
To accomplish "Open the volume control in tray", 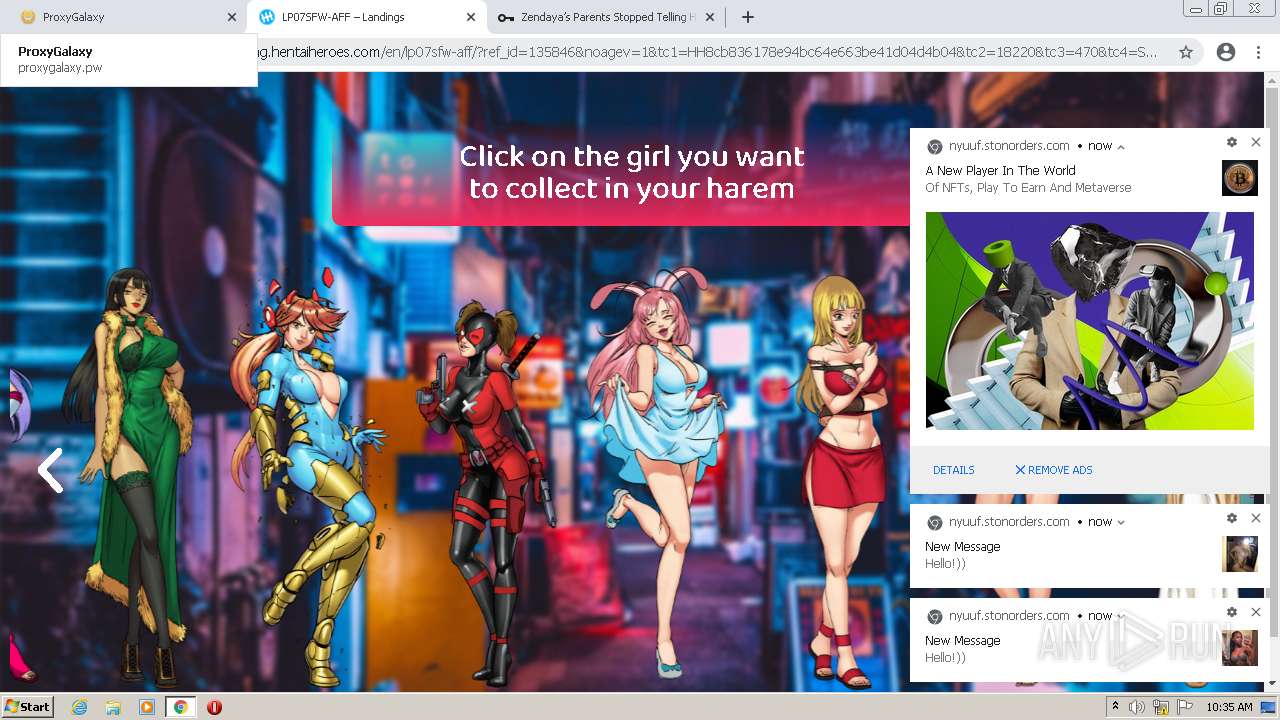I will tap(1138, 707).
